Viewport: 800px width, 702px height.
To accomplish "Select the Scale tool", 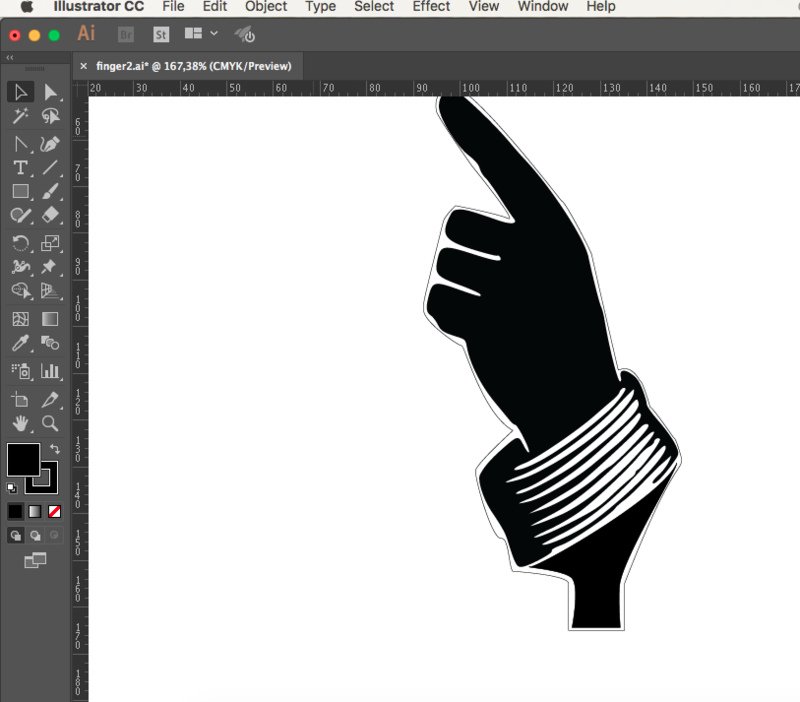I will tap(50, 243).
